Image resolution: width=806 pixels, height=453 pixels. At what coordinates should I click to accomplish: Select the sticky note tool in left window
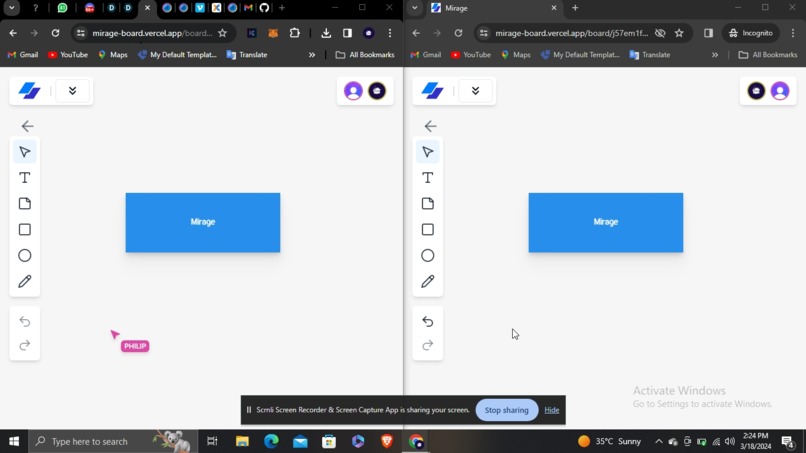(x=25, y=204)
